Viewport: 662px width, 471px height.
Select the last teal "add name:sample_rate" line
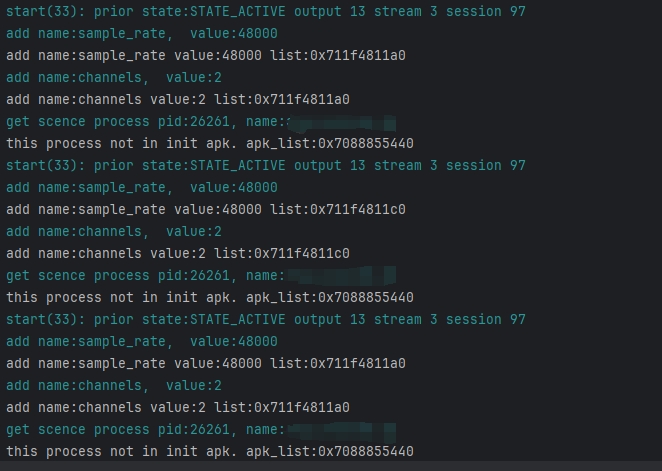(x=141, y=341)
